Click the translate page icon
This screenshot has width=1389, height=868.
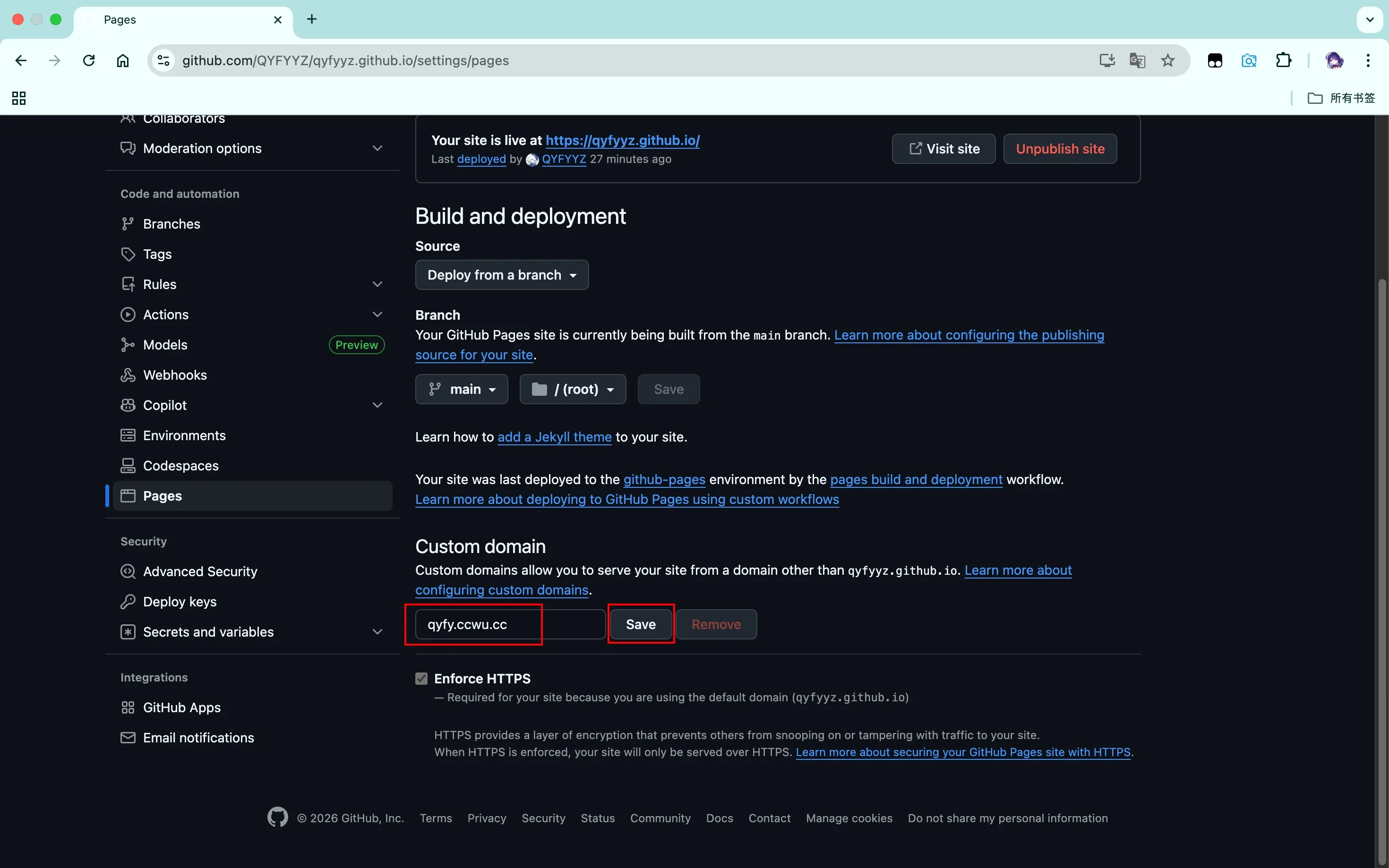[x=1137, y=60]
